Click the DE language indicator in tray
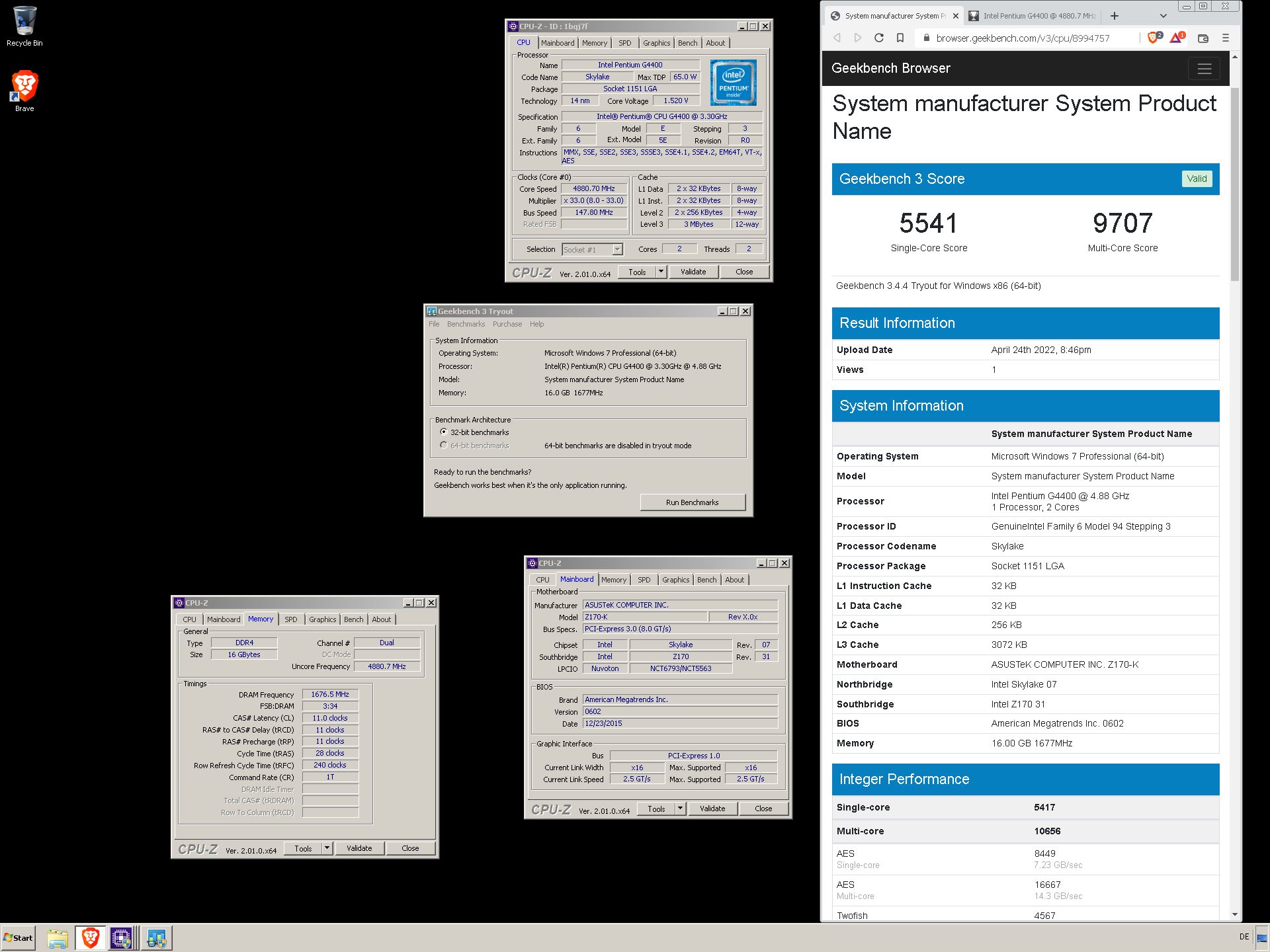The image size is (1270, 952). click(1244, 937)
